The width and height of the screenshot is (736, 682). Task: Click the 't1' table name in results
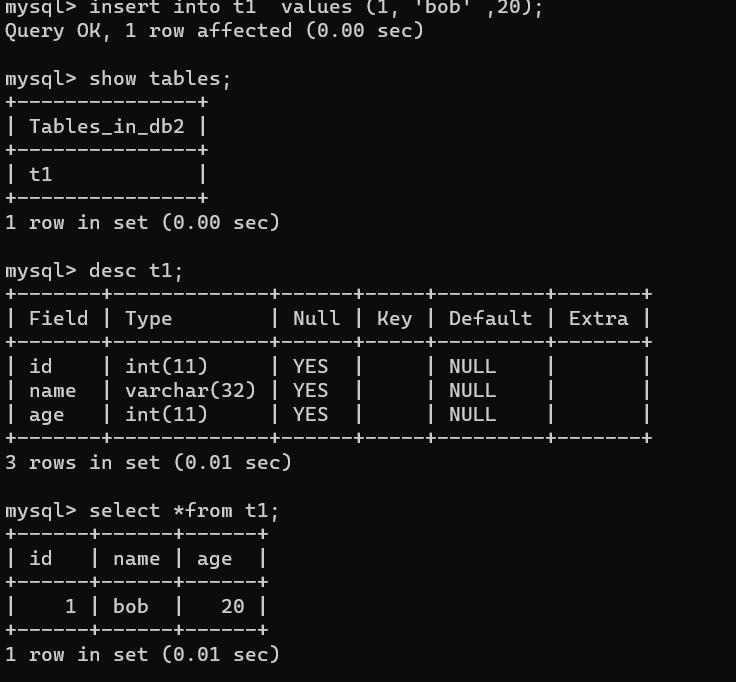[40, 174]
